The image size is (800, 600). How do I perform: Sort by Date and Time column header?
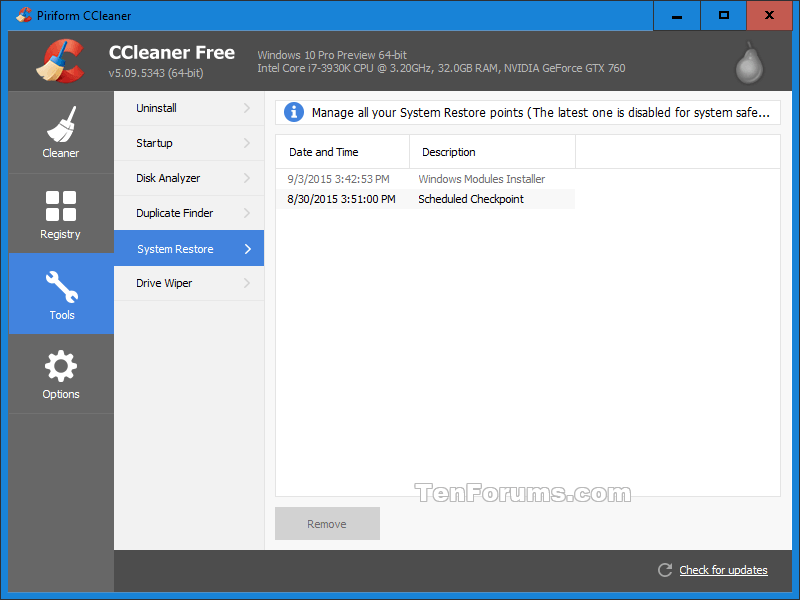point(323,152)
